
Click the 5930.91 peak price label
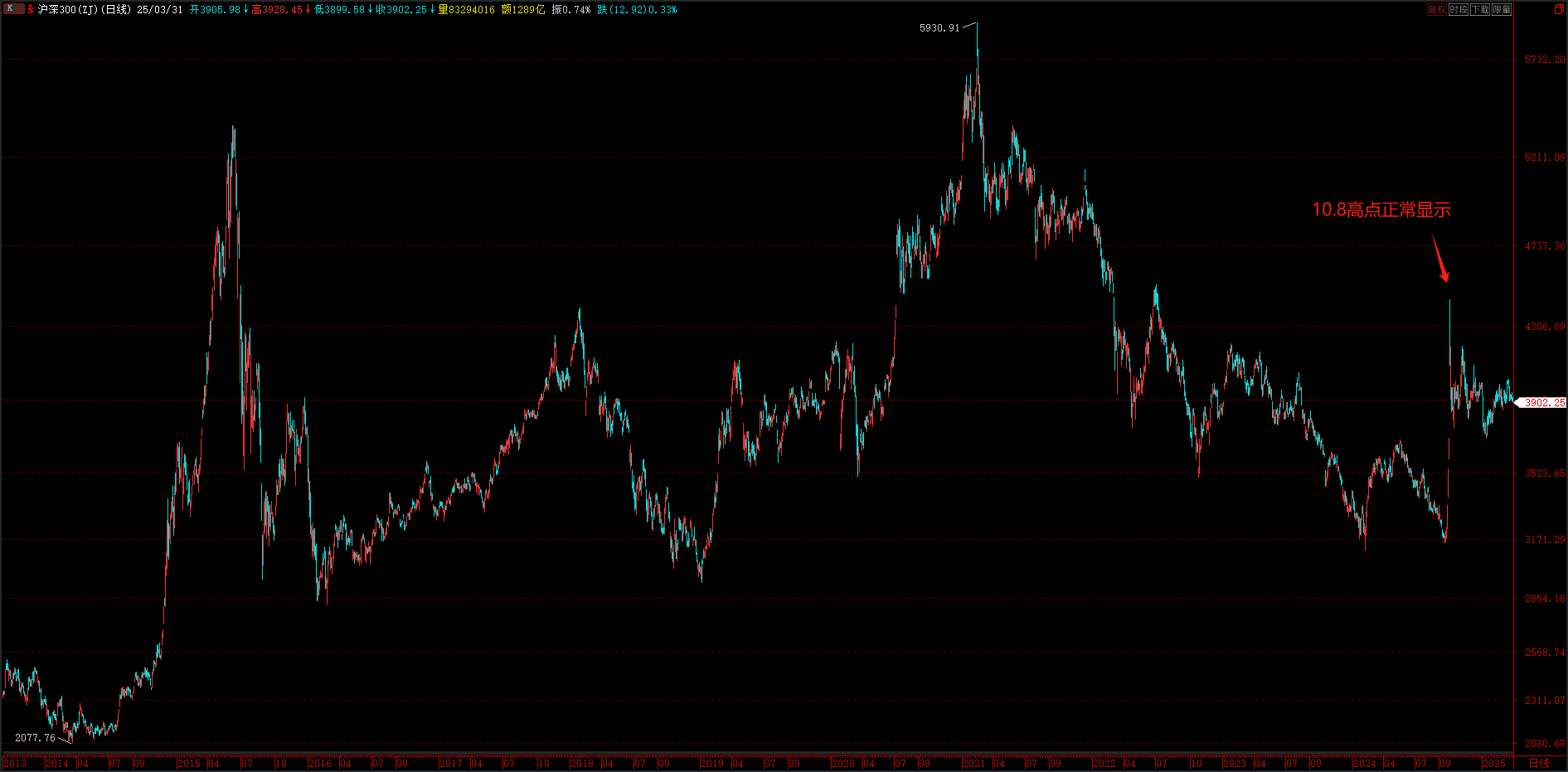[x=939, y=28]
